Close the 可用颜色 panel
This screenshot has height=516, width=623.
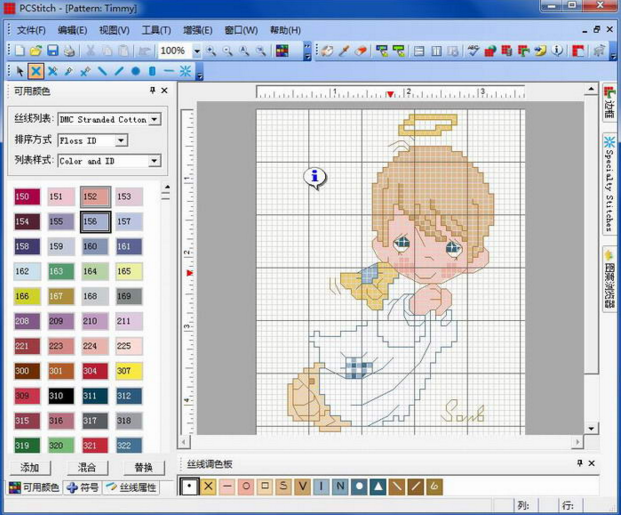coord(164,91)
